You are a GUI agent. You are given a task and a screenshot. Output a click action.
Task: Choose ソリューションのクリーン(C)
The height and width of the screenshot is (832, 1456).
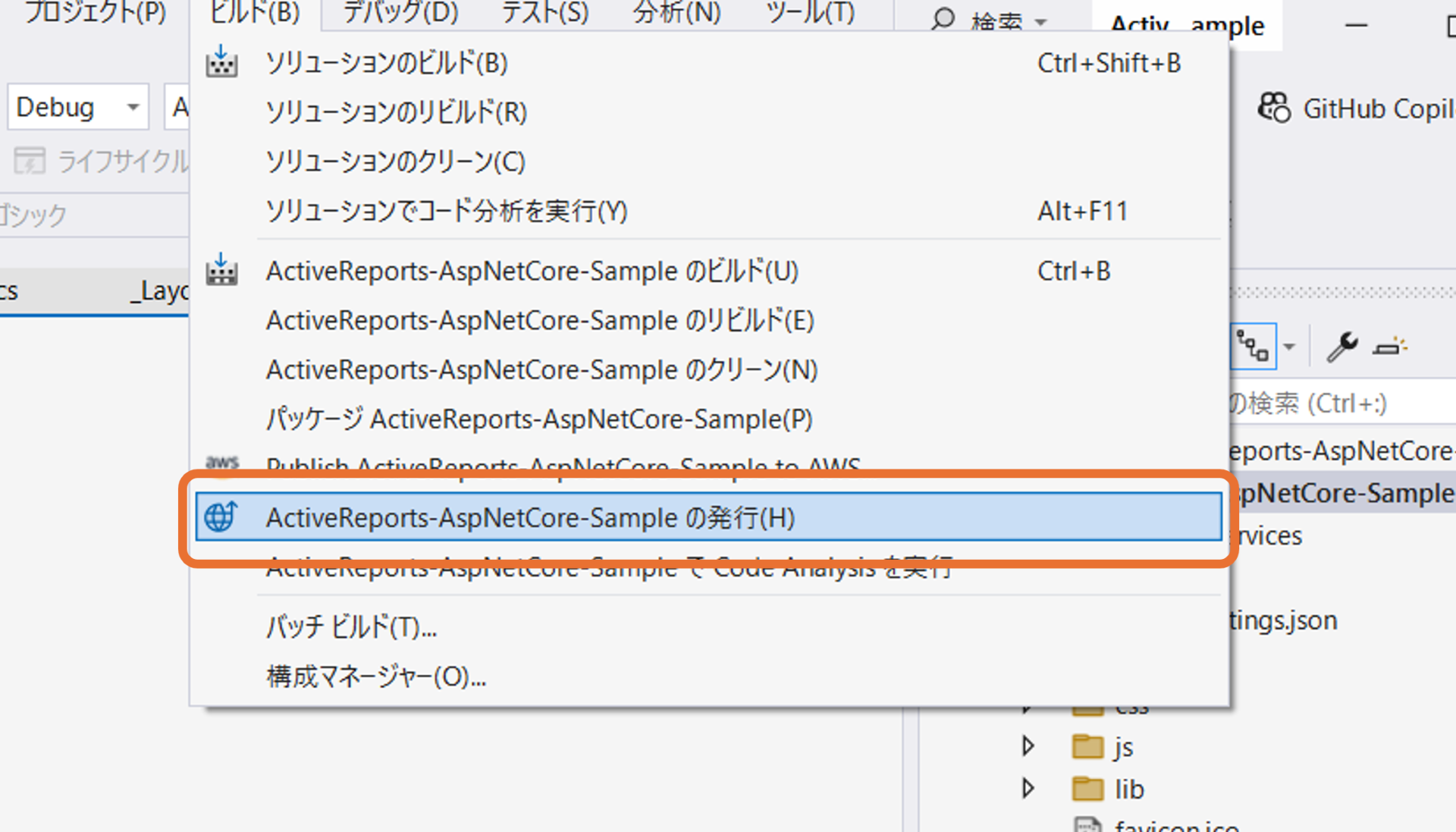pyautogui.click(x=709, y=162)
